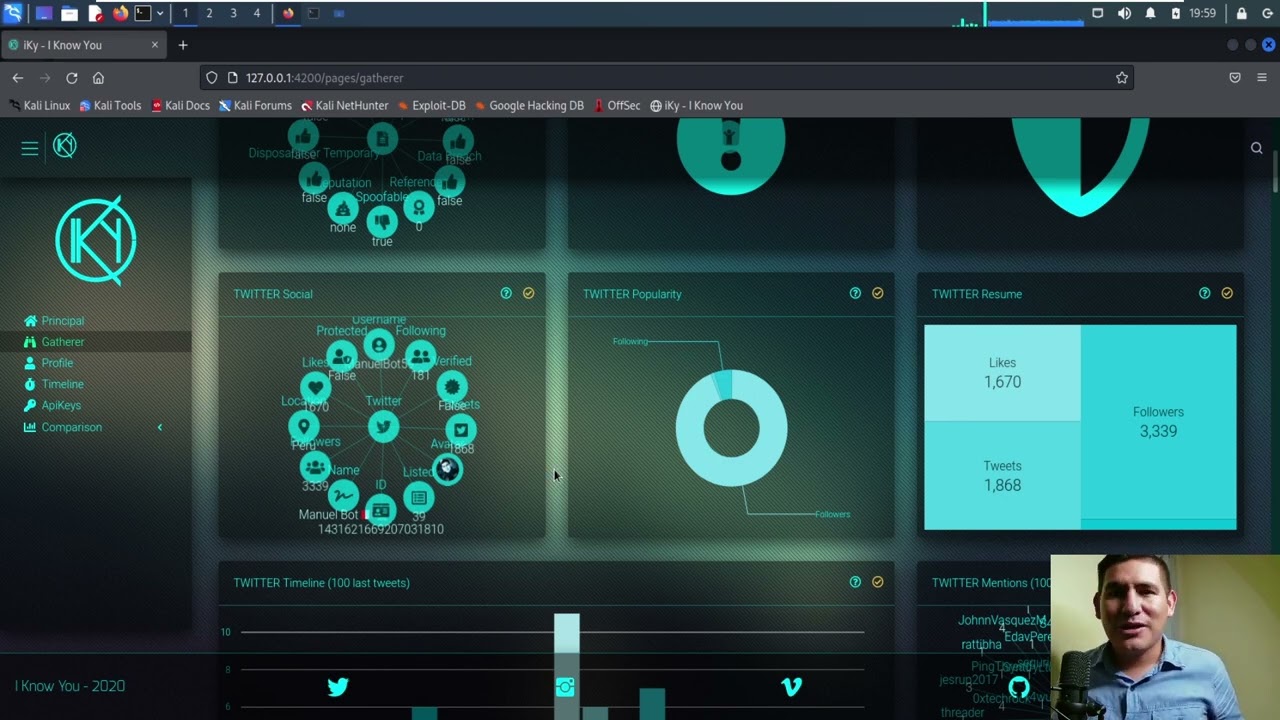
Task: Select the Verified badge node
Action: click(x=451, y=387)
